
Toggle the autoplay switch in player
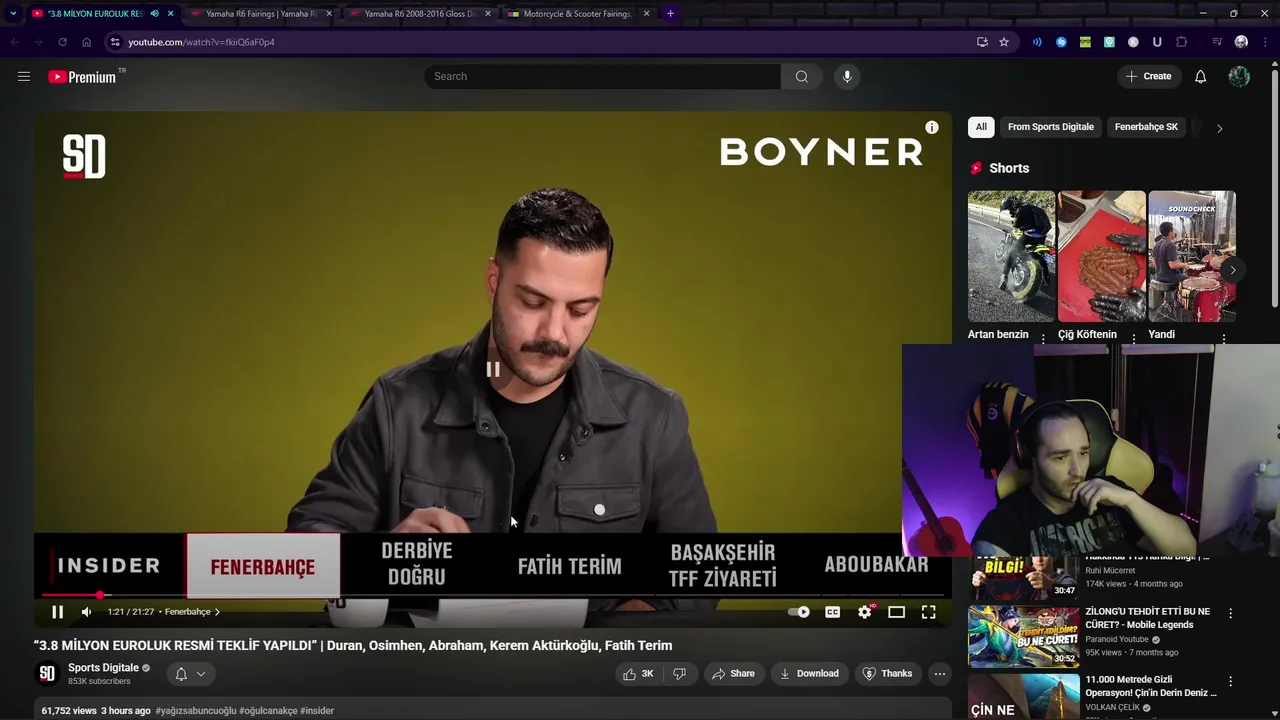[x=799, y=612]
